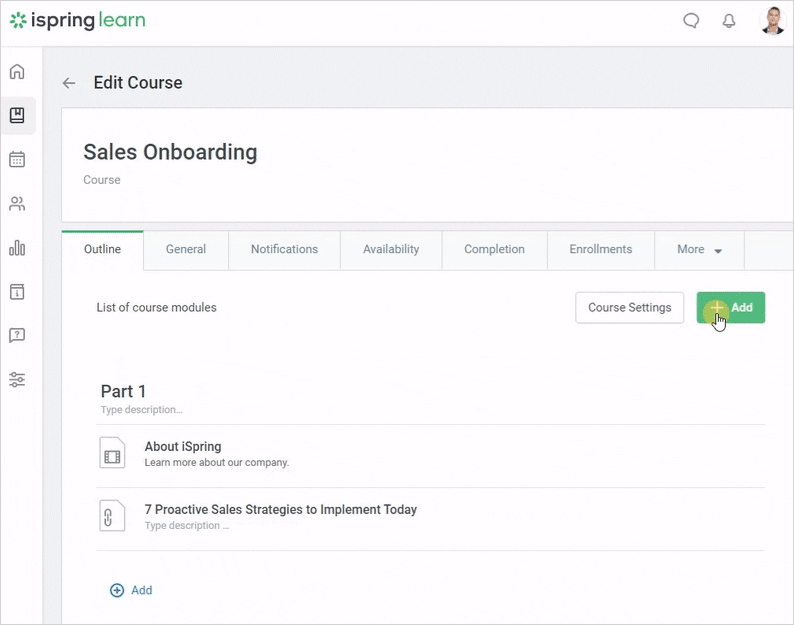Viewport: 794px width, 625px height.
Task: Switch to the General tab
Action: (x=186, y=250)
